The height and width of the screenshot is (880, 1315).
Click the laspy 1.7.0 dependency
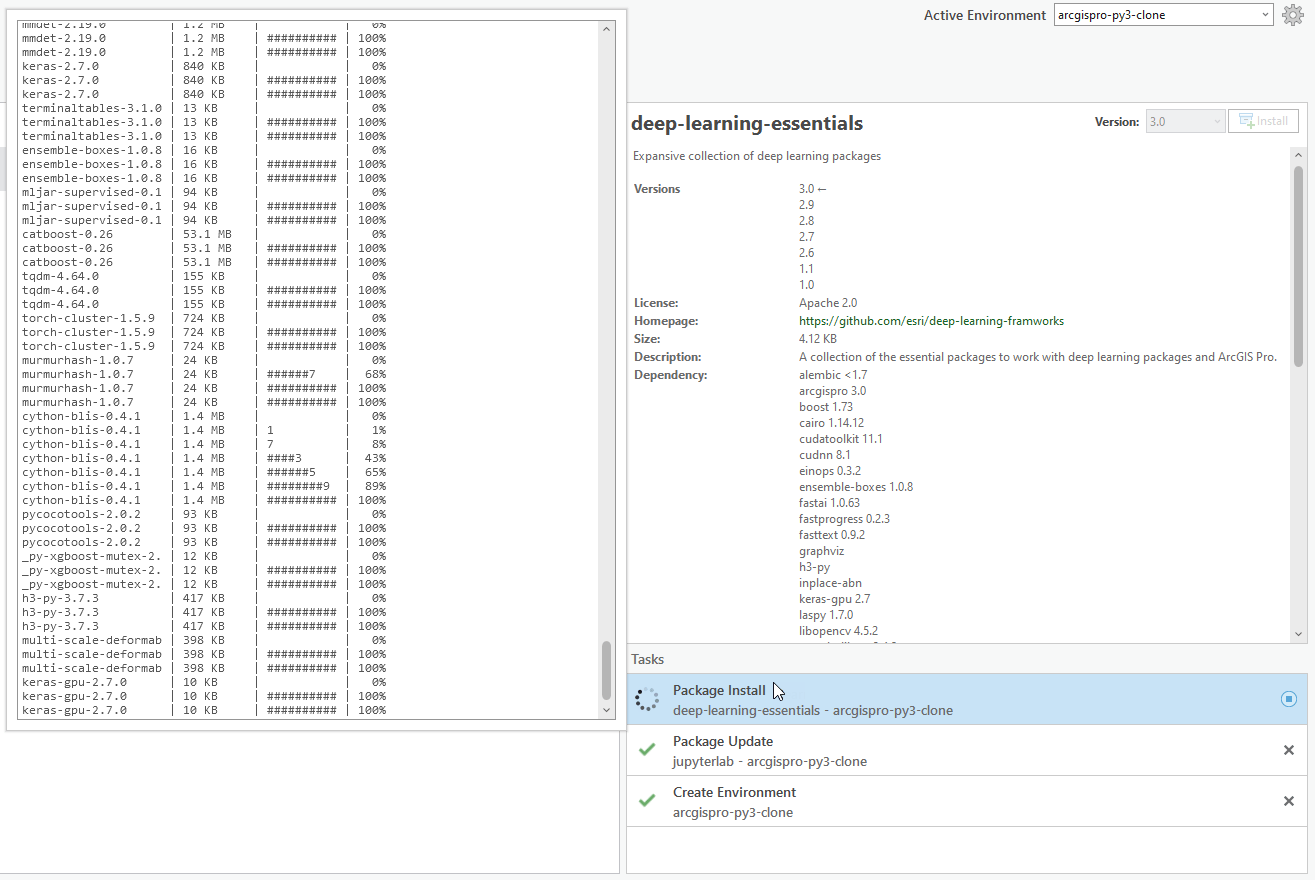826,615
